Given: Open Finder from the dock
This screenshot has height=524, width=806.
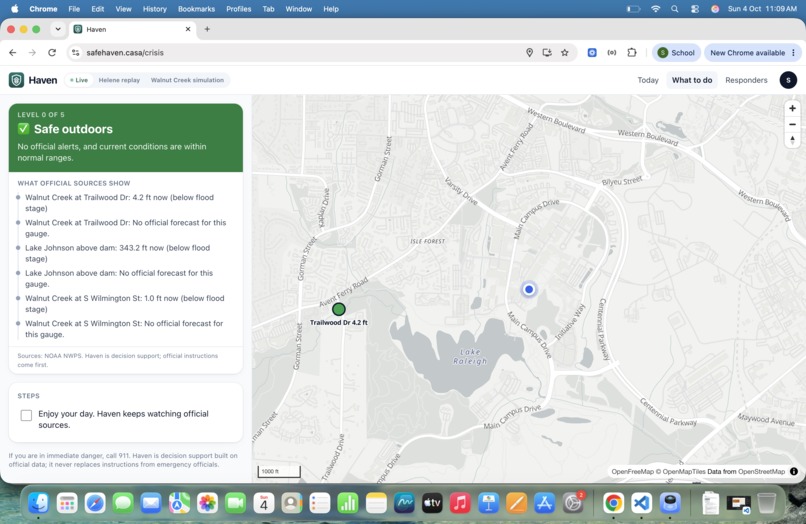Looking at the screenshot, I should (39, 503).
